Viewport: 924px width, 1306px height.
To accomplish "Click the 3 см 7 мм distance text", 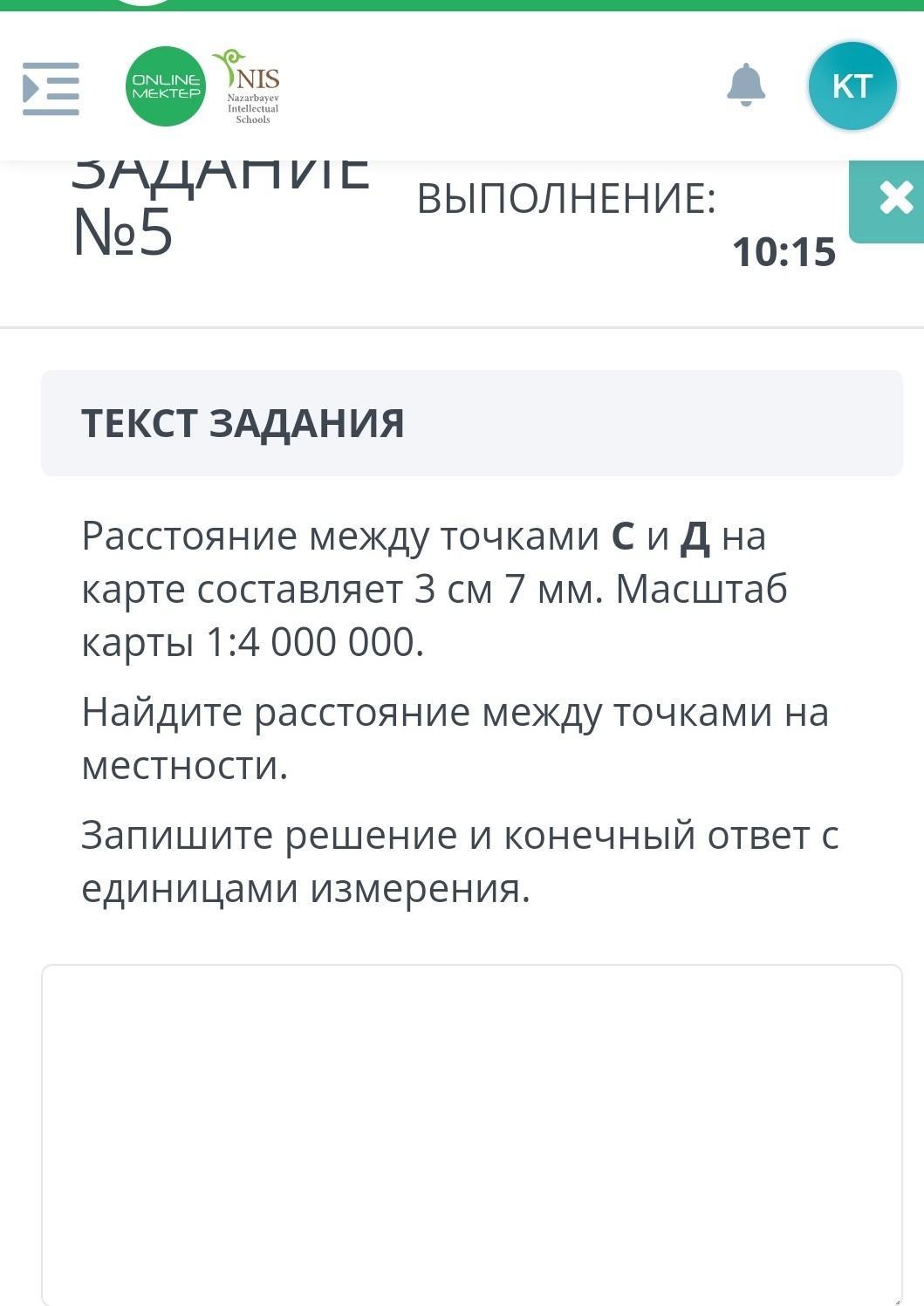I will (x=509, y=589).
